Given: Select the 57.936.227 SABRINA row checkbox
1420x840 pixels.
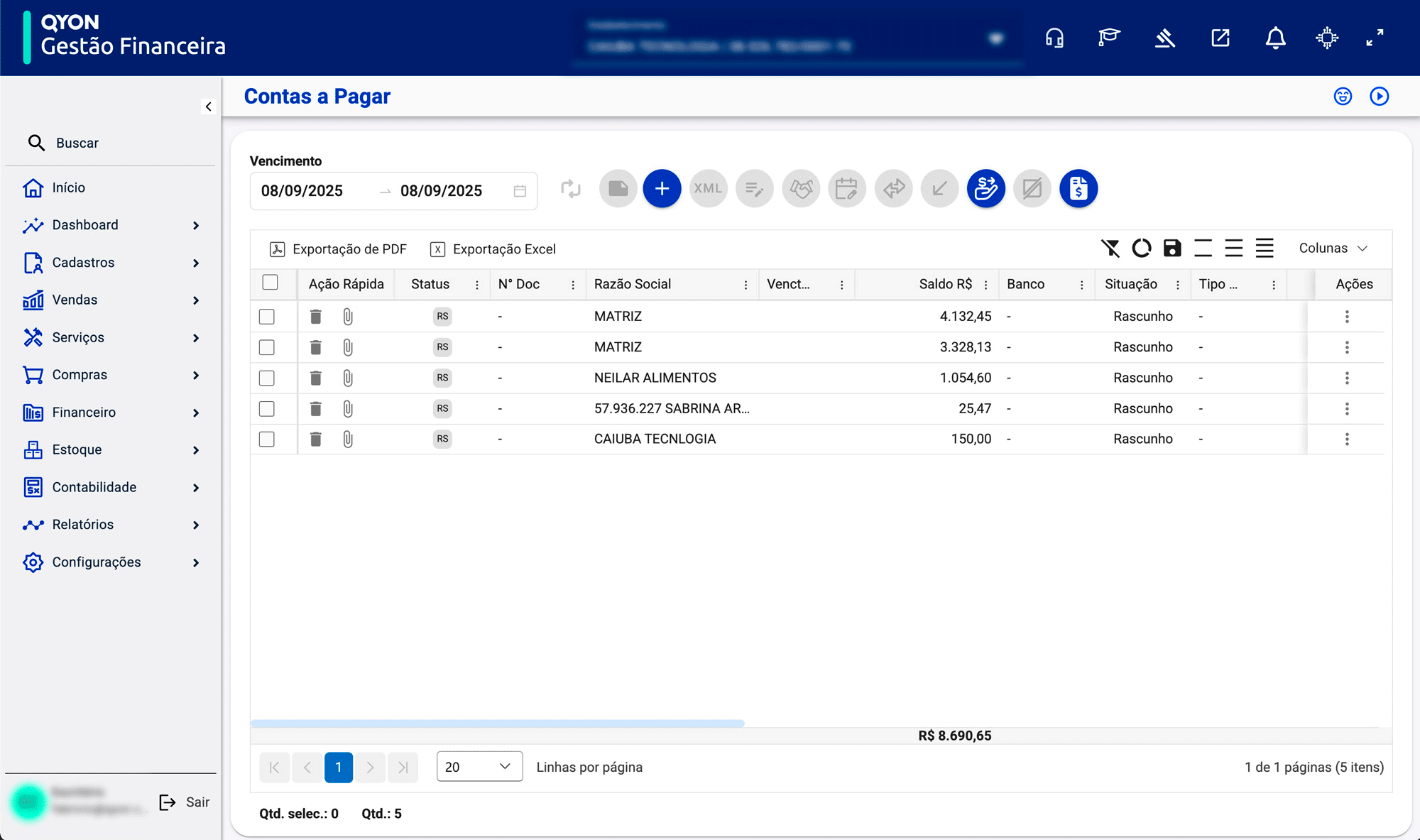Looking at the screenshot, I should point(267,408).
